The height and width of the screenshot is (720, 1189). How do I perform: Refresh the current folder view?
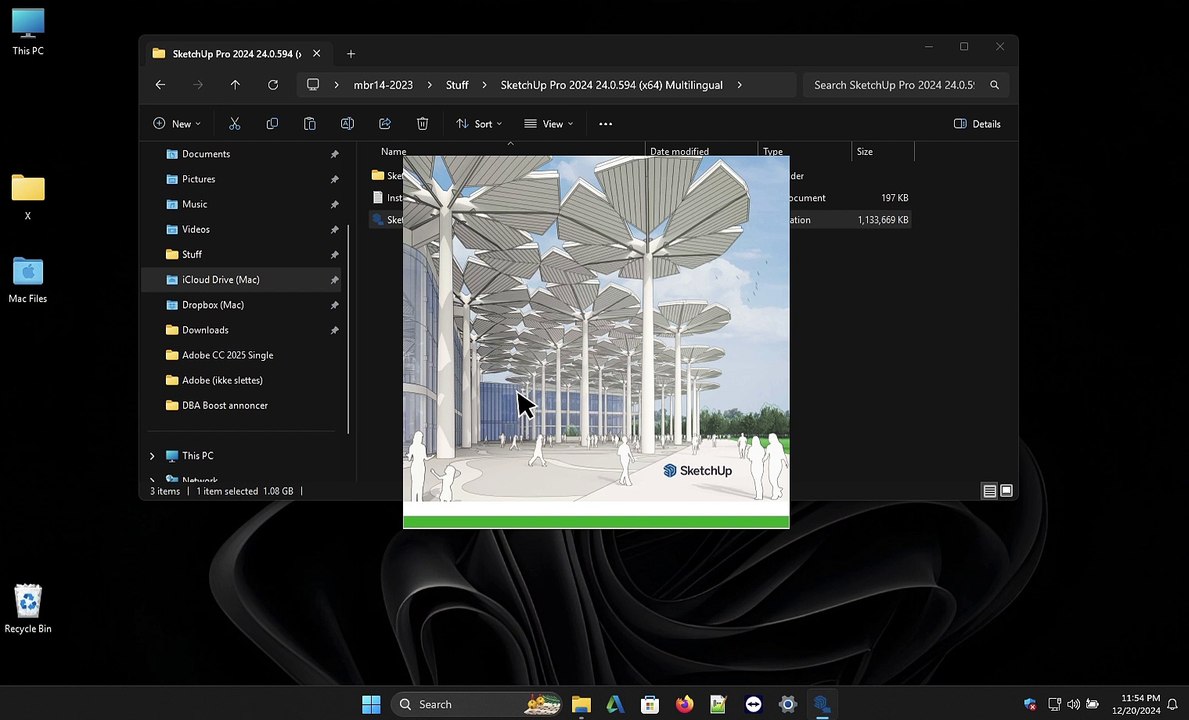pyautogui.click(x=273, y=85)
